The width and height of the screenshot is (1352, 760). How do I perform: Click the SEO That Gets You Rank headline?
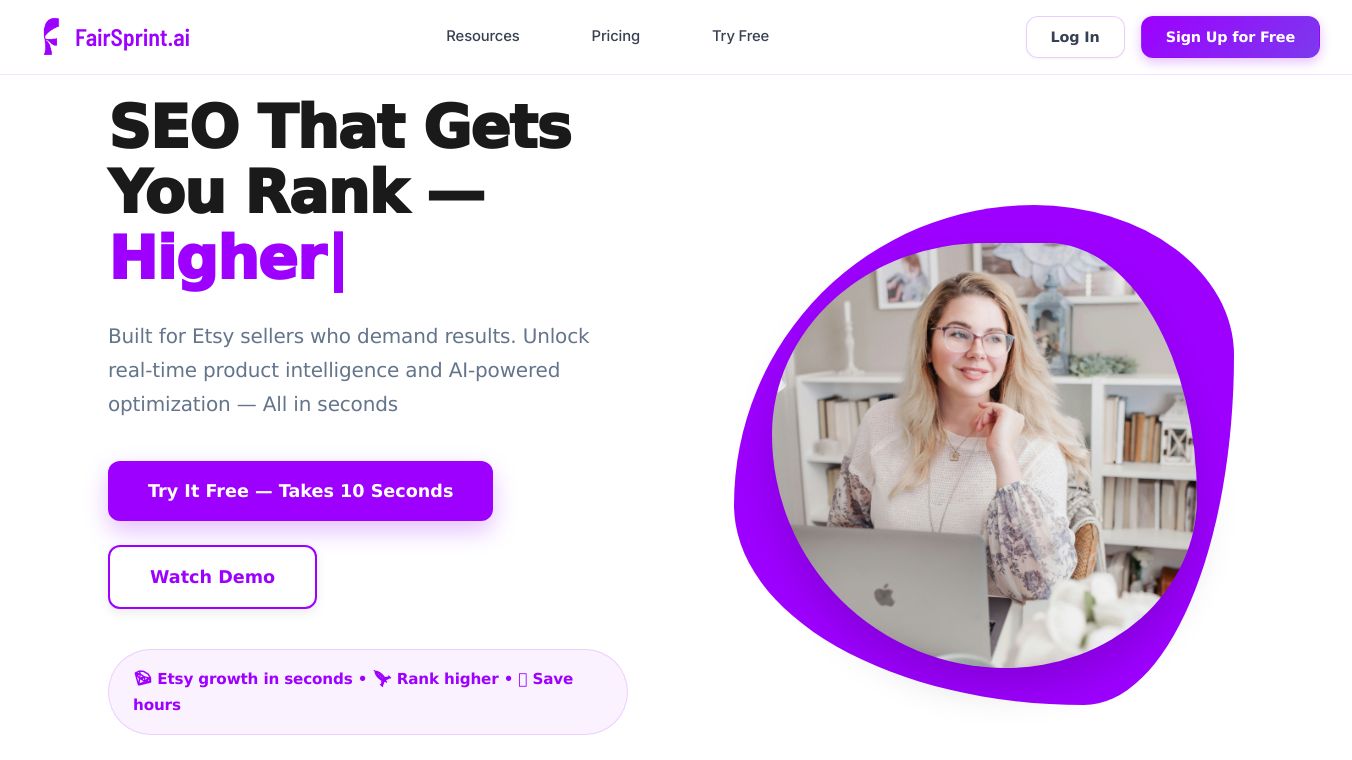pyautogui.click(x=340, y=159)
